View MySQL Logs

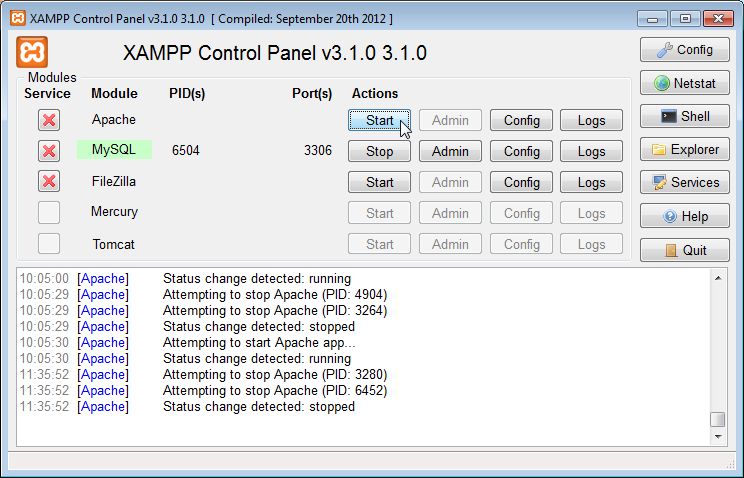591,151
